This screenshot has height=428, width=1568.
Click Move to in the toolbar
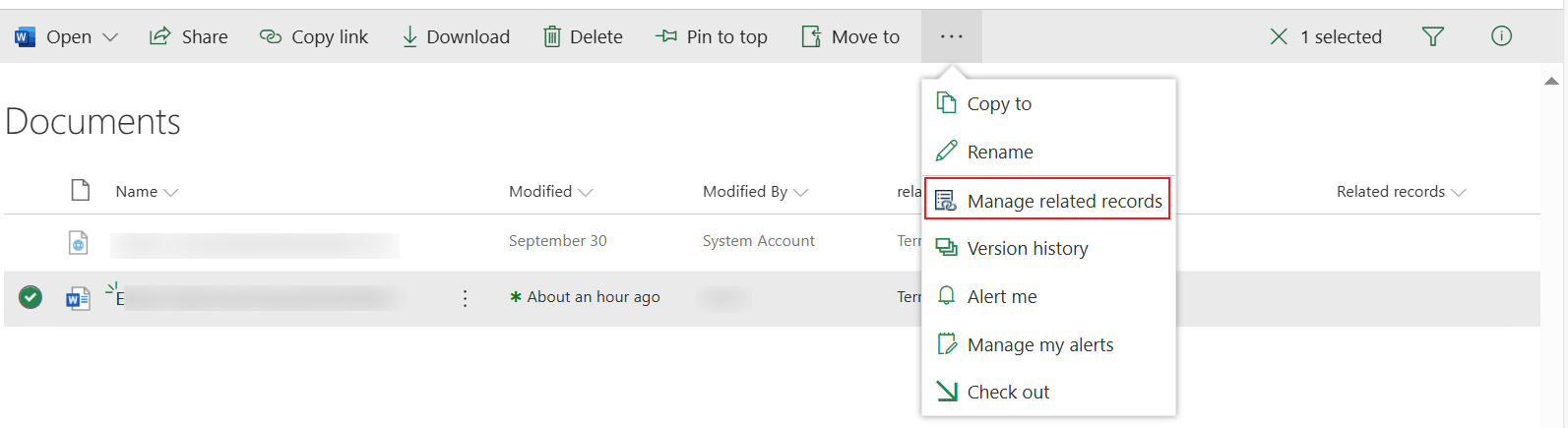point(850,36)
